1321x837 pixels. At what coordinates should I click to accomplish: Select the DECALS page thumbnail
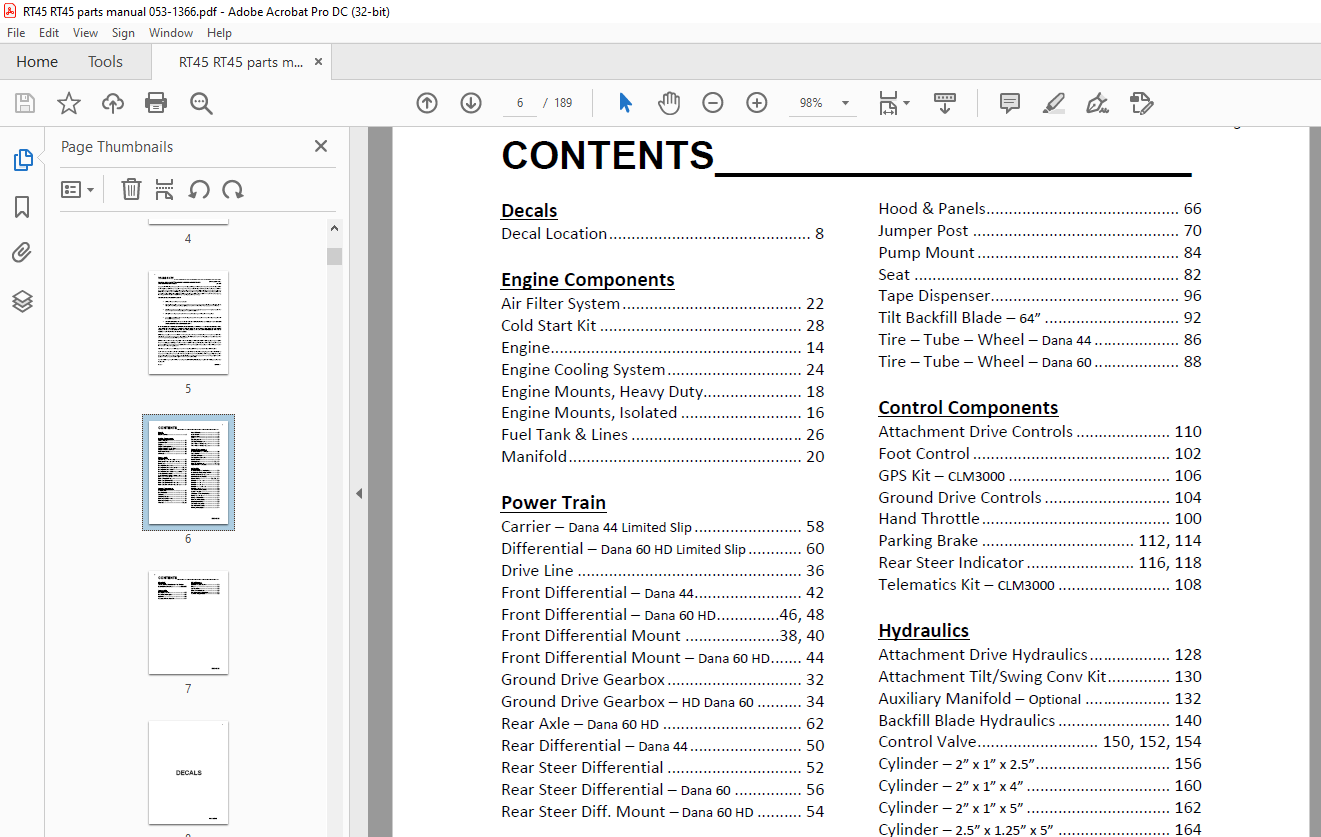pos(188,772)
